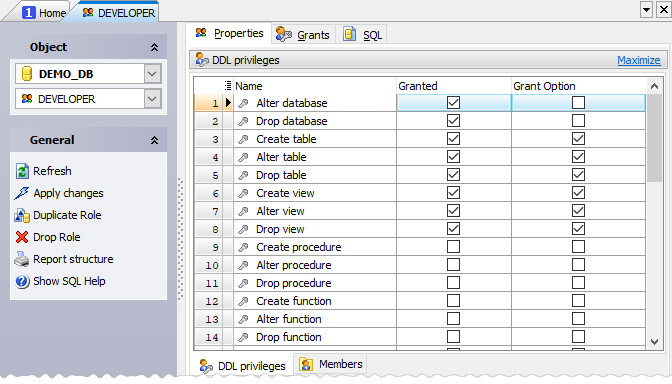
Task: Check Granted for Create procedure
Action: tap(453, 247)
